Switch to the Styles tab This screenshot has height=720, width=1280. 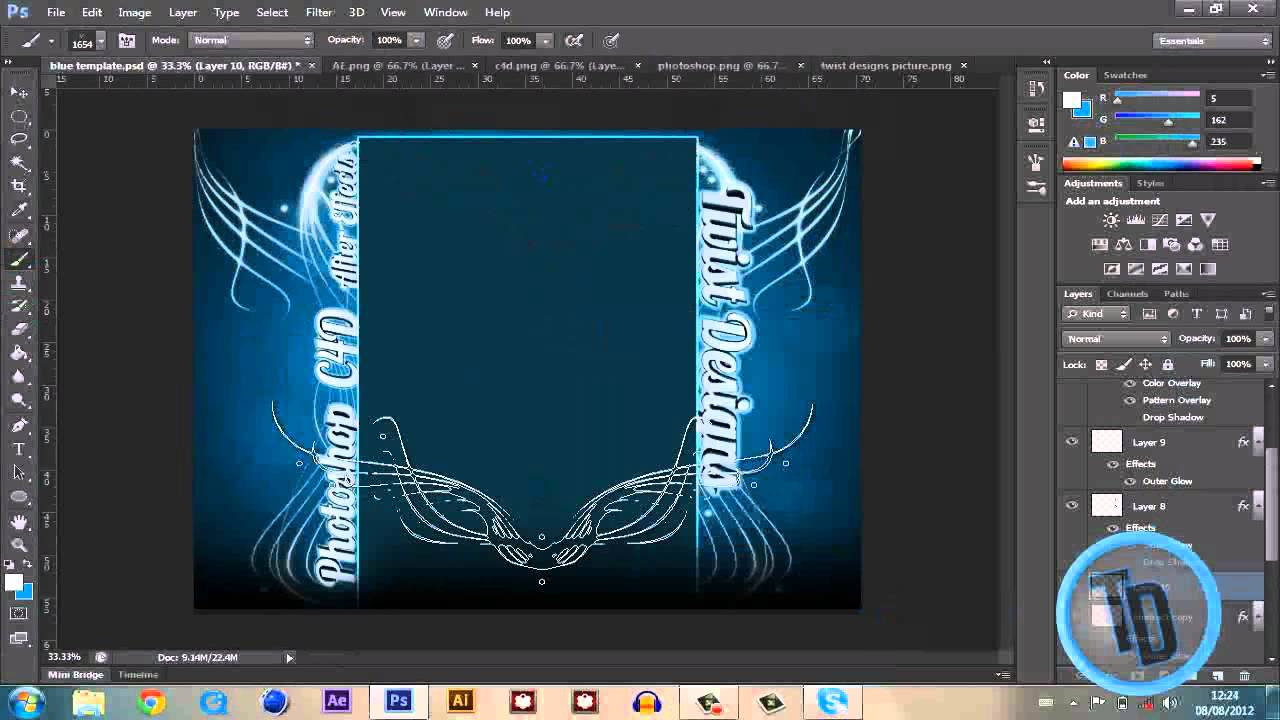pyautogui.click(x=1150, y=183)
